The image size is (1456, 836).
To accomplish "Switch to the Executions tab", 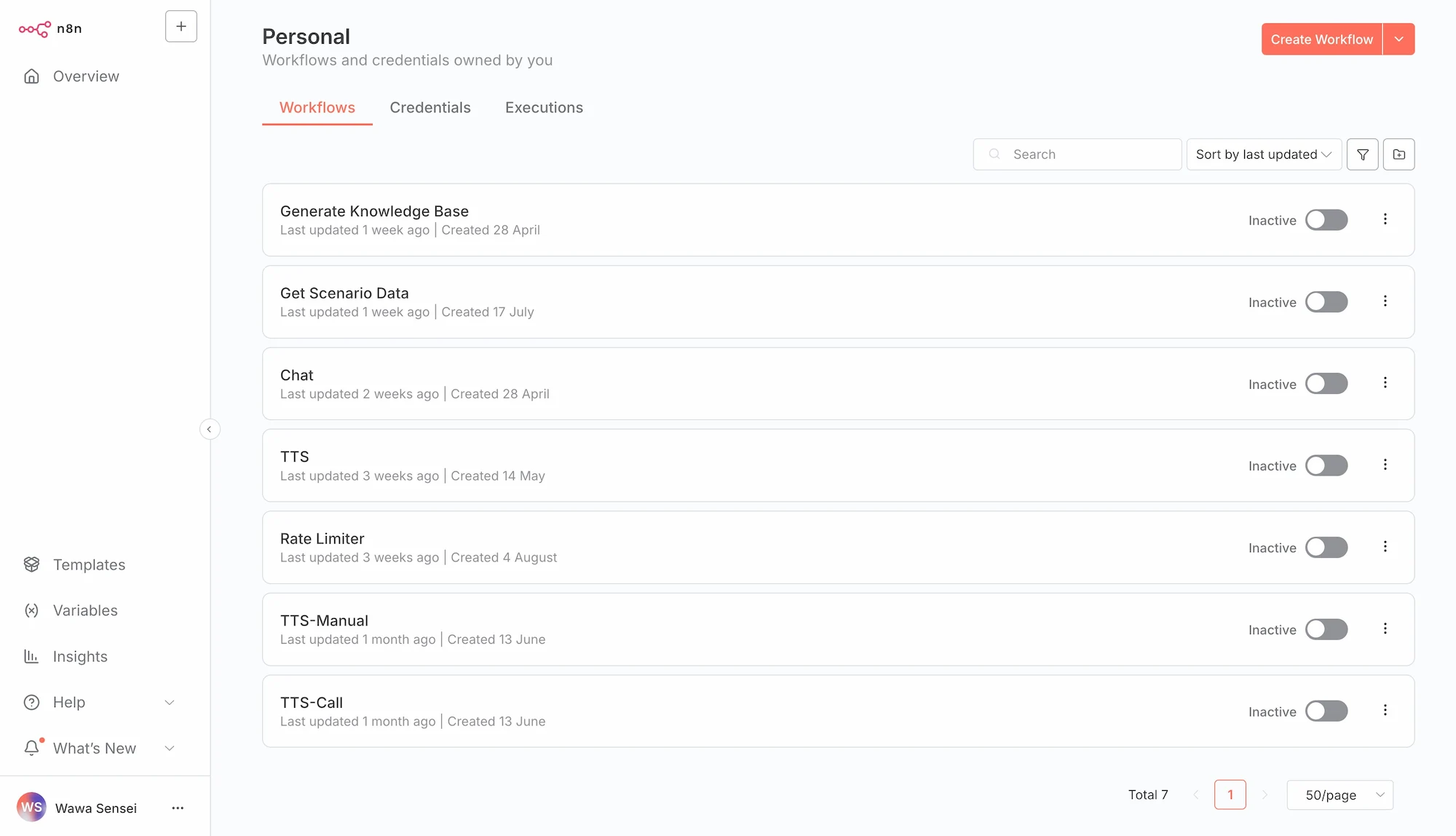I will [544, 108].
